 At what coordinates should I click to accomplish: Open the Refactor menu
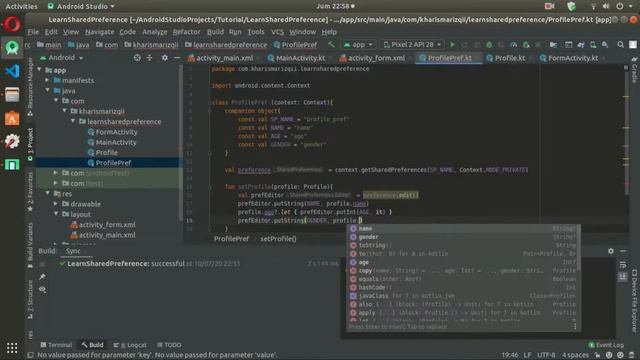click(186, 32)
